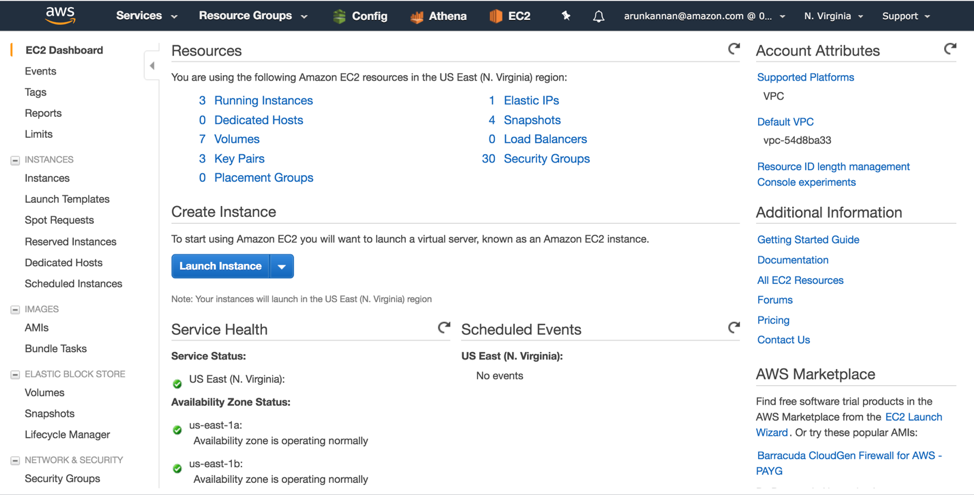Screen dimensions: 974x495
Task: Open the Launch Instance dropdown arrow
Action: coord(281,266)
